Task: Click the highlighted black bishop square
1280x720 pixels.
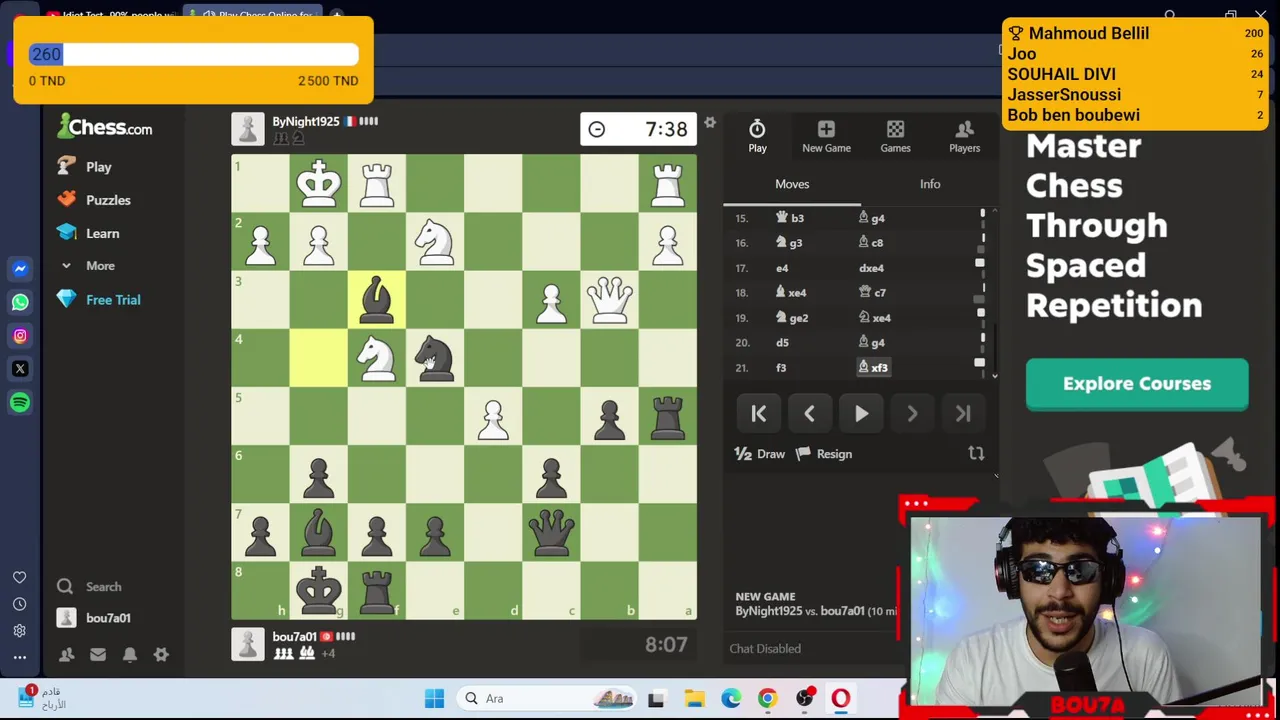Action: click(377, 299)
